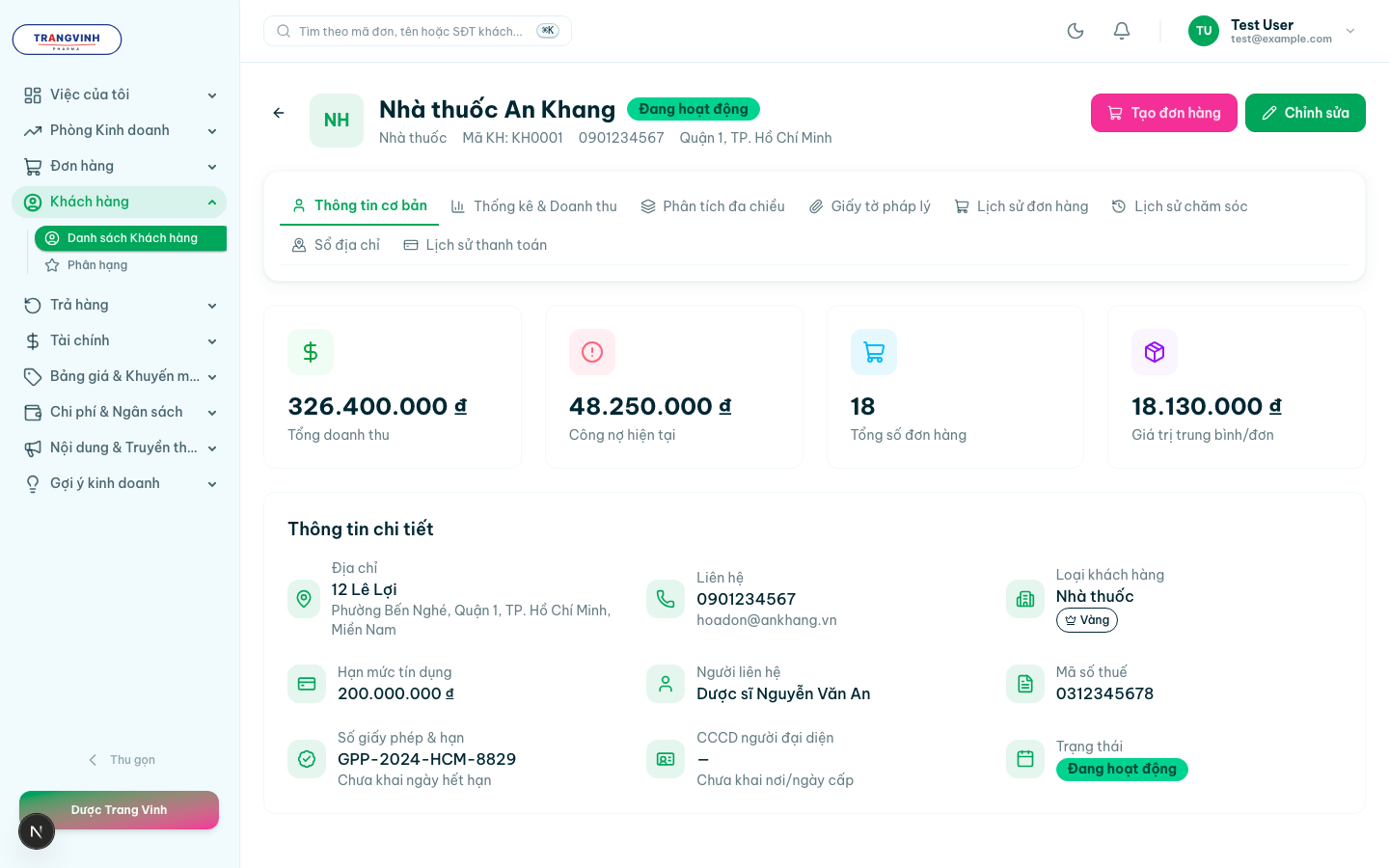This screenshot has height=868, width=1389.
Task: Click the Vàng rank badge
Action: coord(1087,620)
